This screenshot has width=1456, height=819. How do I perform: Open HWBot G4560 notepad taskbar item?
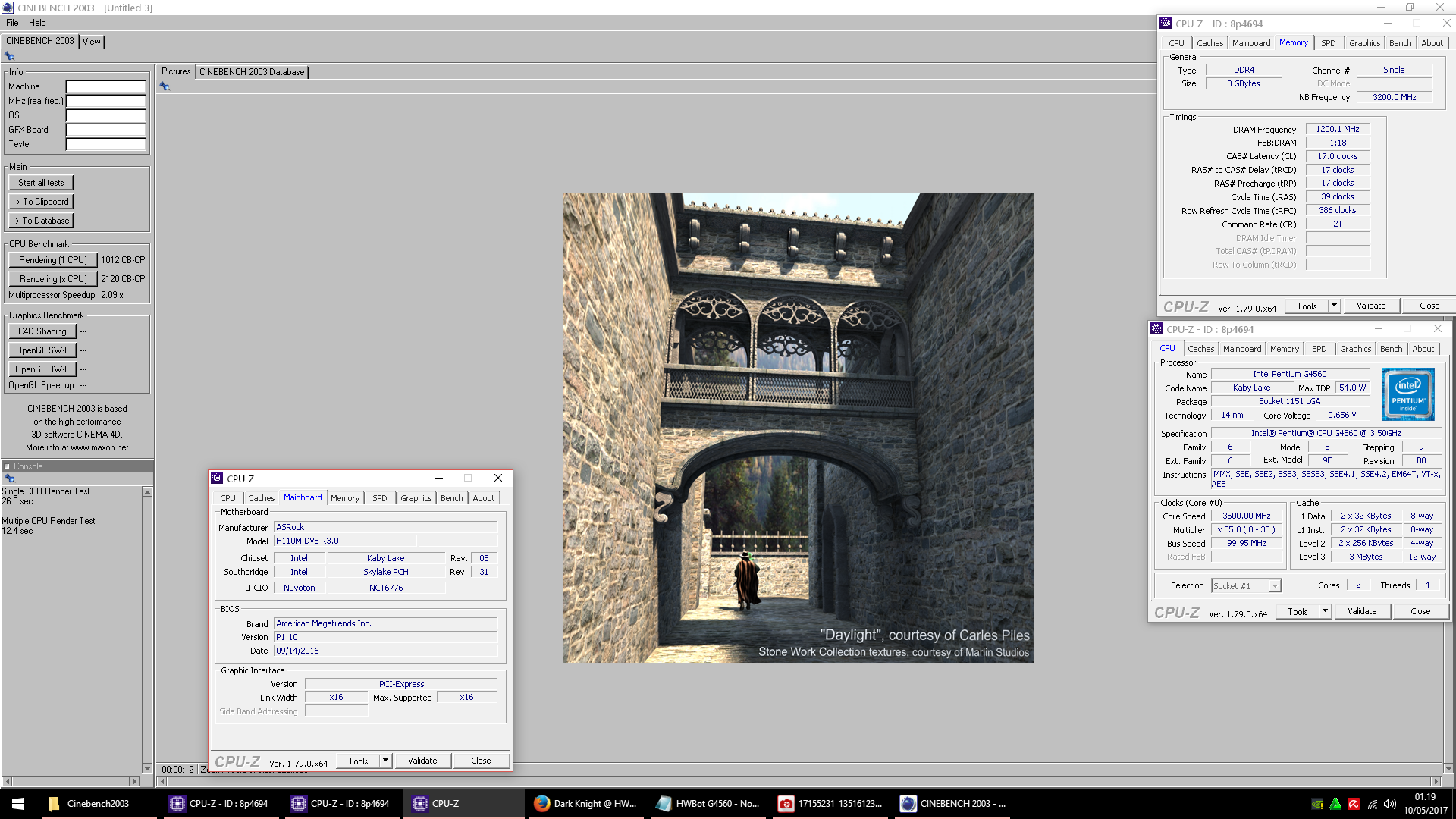tap(708, 804)
